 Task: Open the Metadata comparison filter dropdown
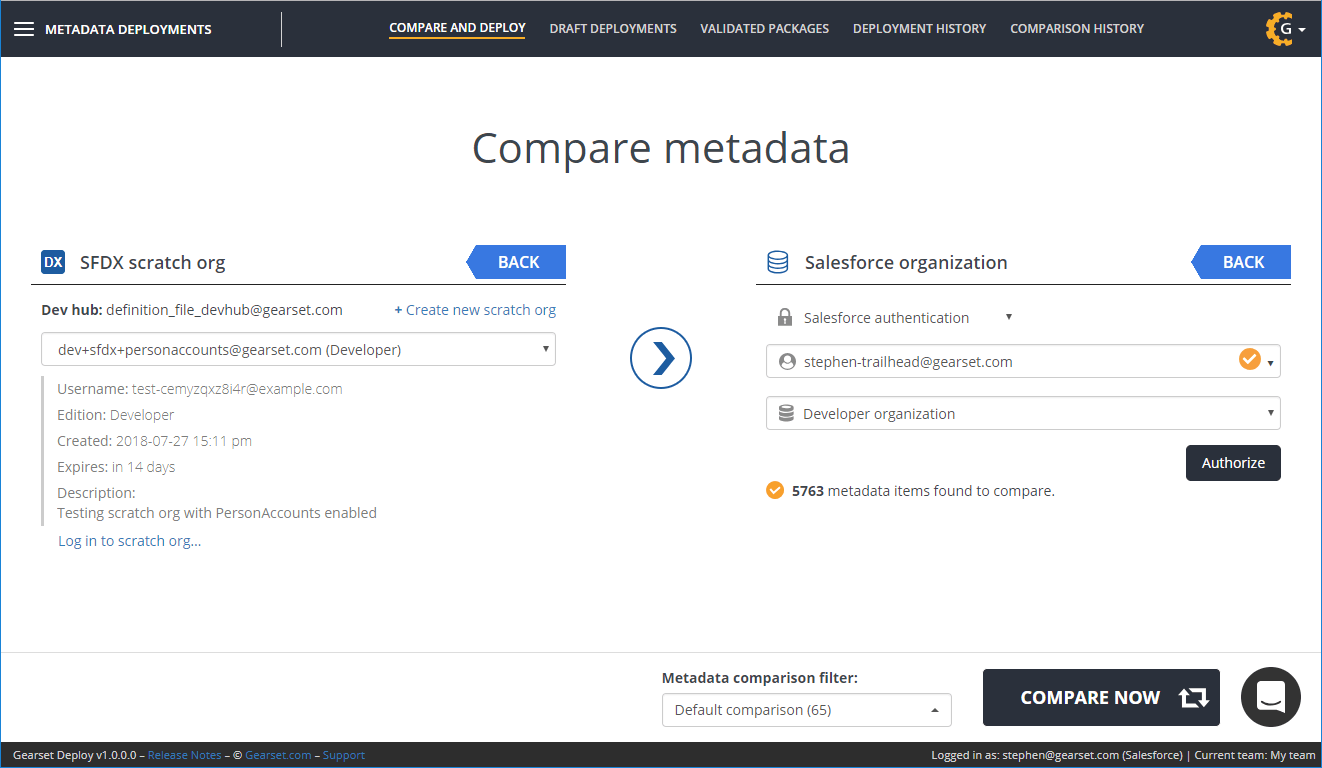806,710
